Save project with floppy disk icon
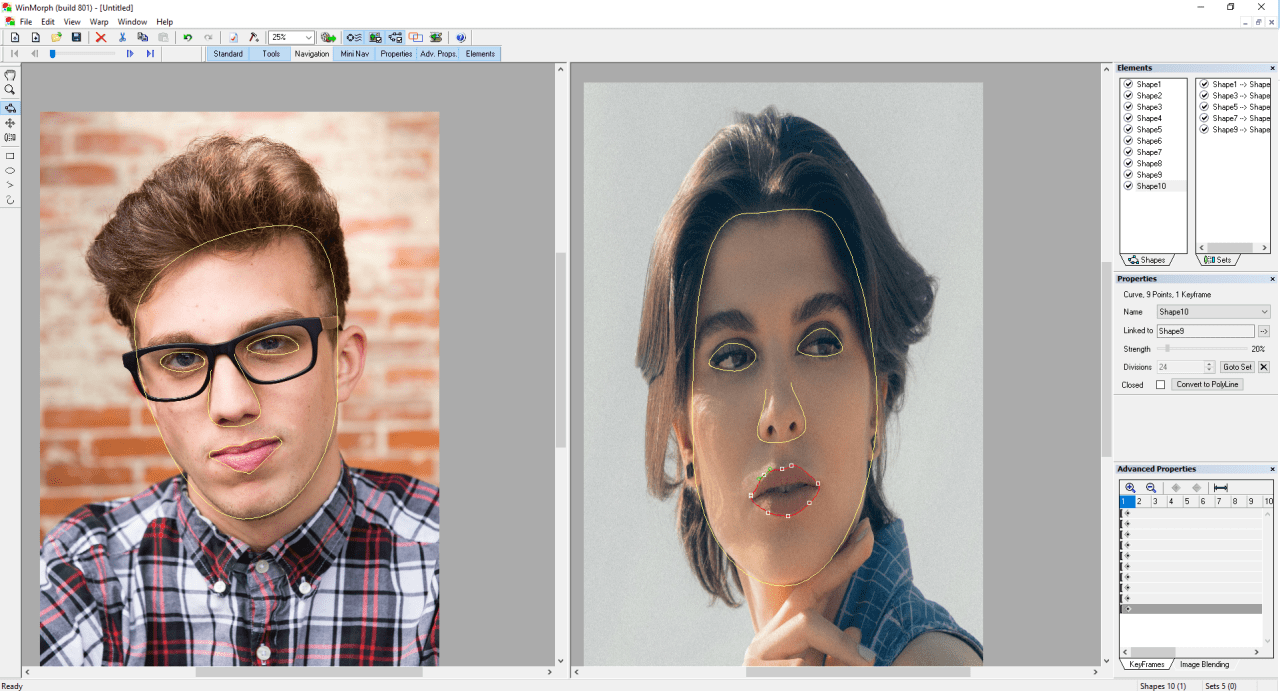The height and width of the screenshot is (691, 1280). tap(76, 37)
